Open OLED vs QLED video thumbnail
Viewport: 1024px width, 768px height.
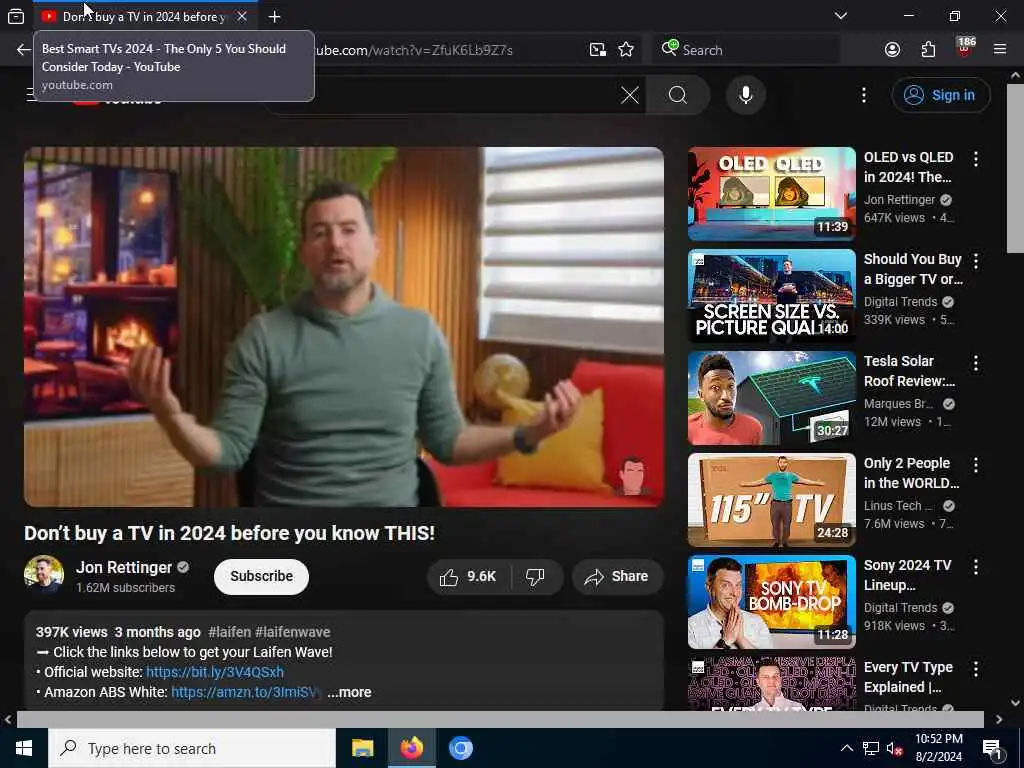tap(771, 194)
